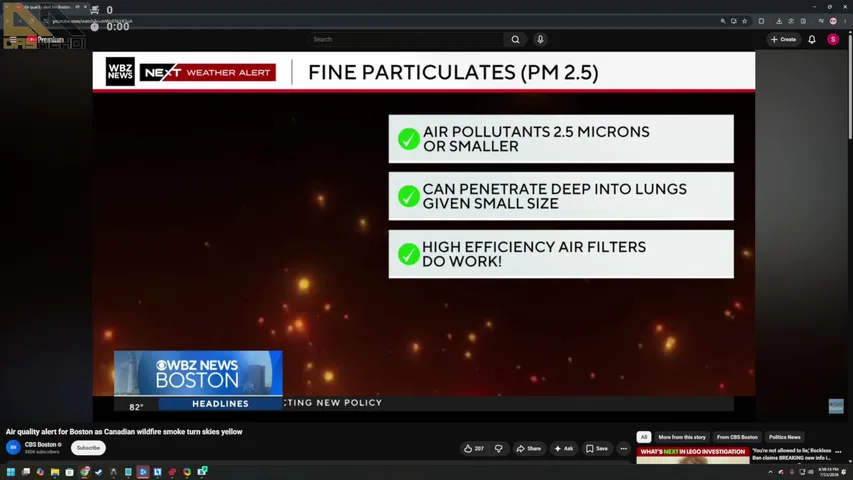
Task: Open the taskbar clock and date
Action: (x=829, y=472)
